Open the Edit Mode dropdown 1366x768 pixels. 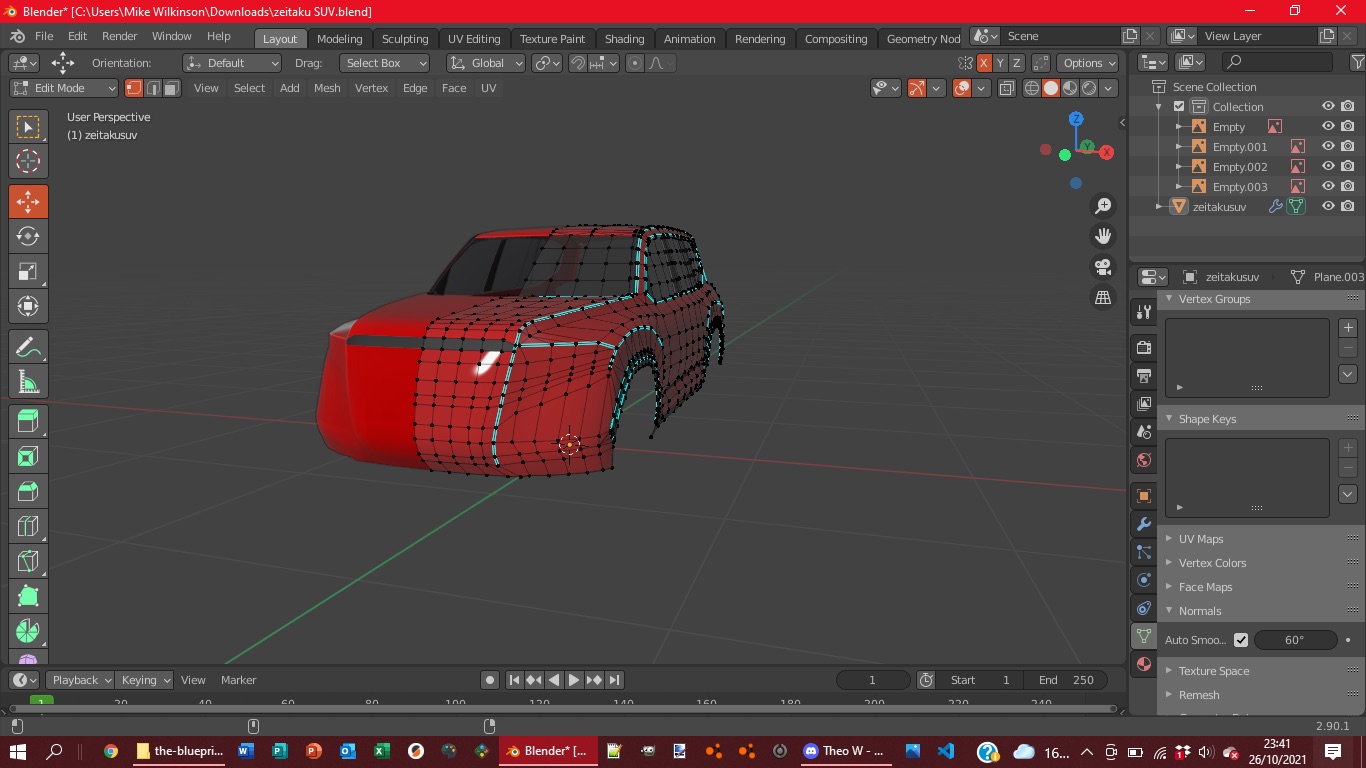tap(64, 88)
